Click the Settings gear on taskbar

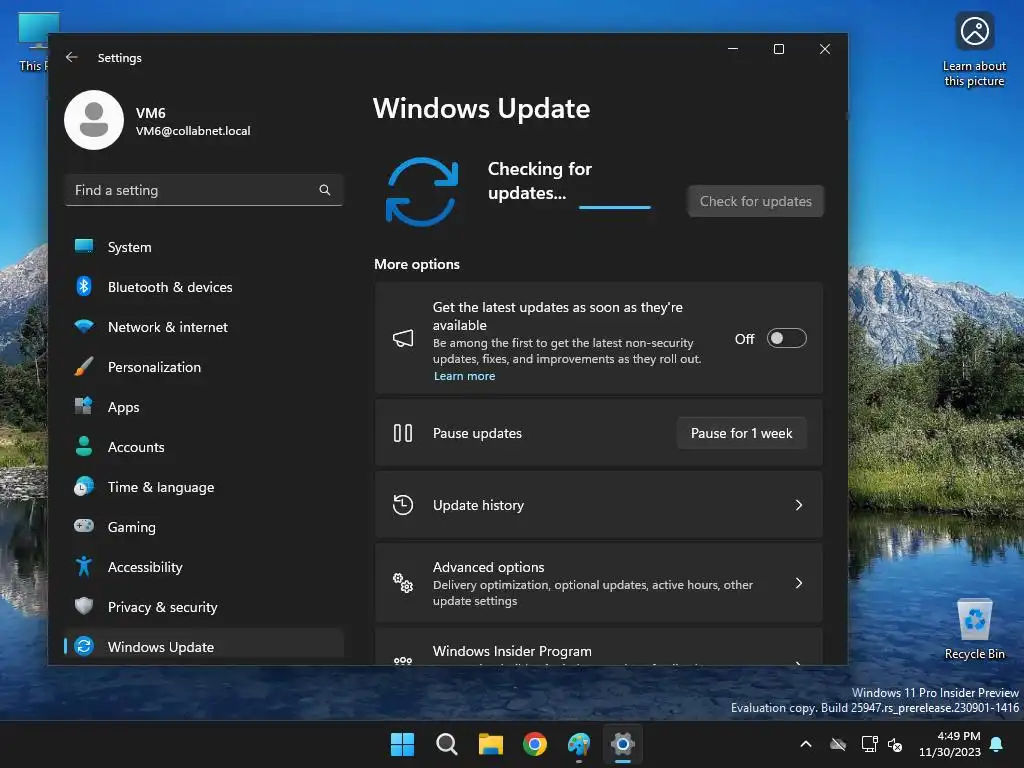(x=623, y=744)
